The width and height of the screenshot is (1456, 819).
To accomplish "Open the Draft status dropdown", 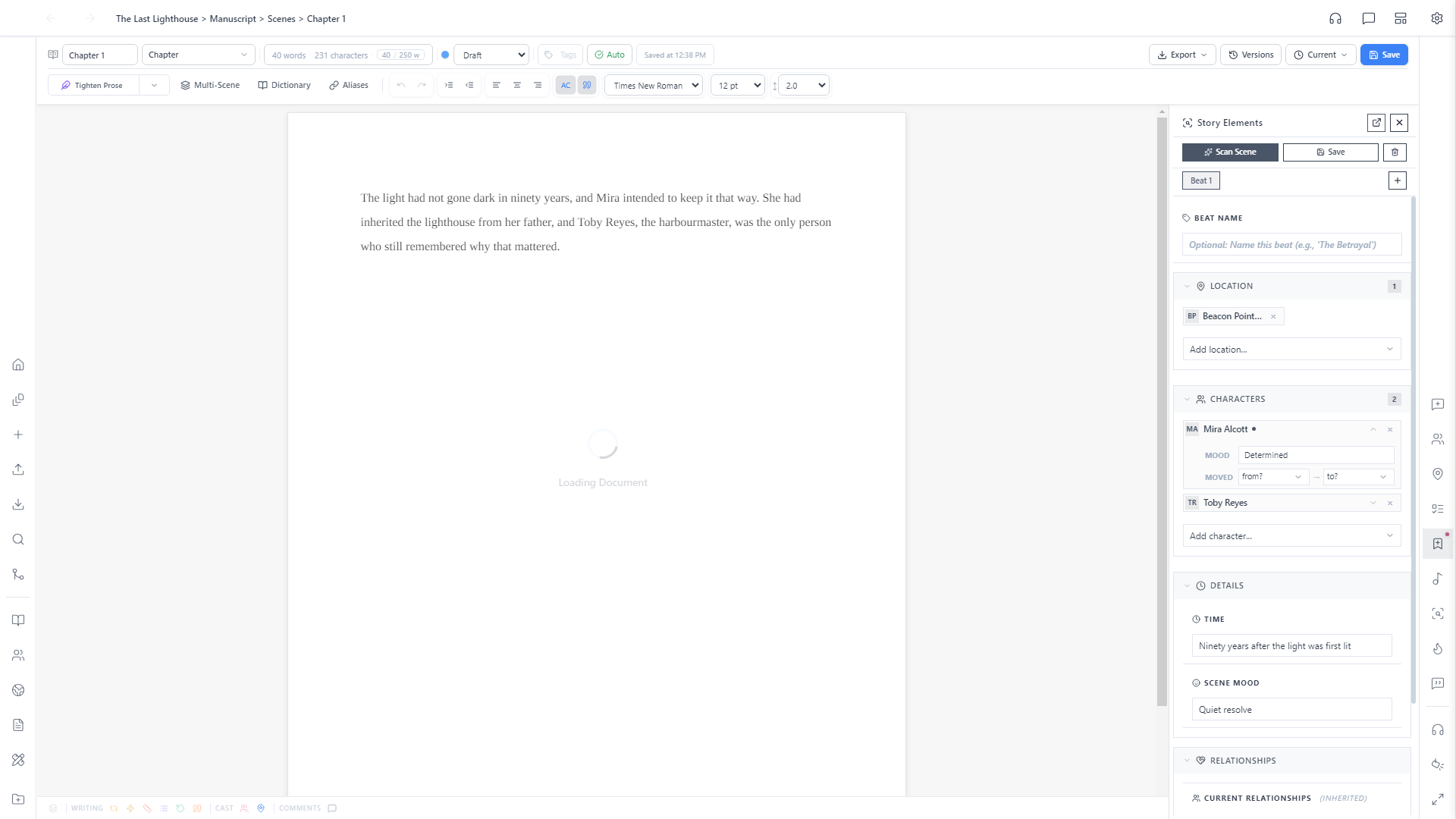I will coord(491,55).
